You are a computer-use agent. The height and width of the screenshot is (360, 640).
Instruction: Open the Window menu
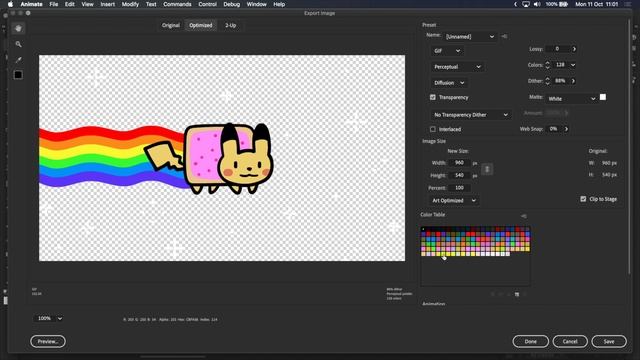click(x=256, y=4)
